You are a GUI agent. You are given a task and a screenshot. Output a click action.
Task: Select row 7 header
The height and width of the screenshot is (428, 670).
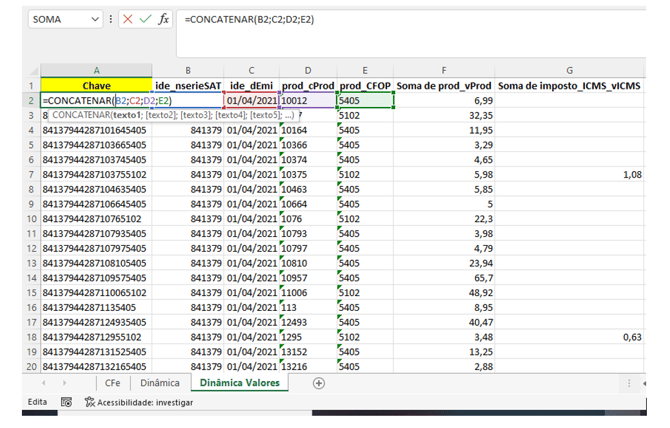click(x=29, y=175)
